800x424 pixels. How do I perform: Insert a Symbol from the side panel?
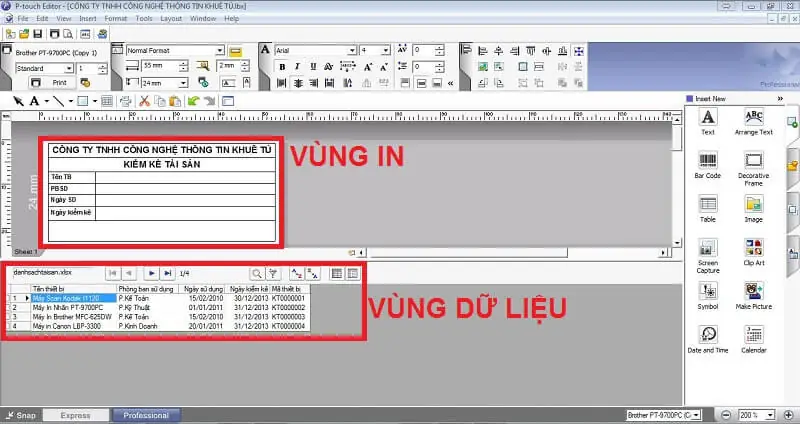(x=708, y=296)
